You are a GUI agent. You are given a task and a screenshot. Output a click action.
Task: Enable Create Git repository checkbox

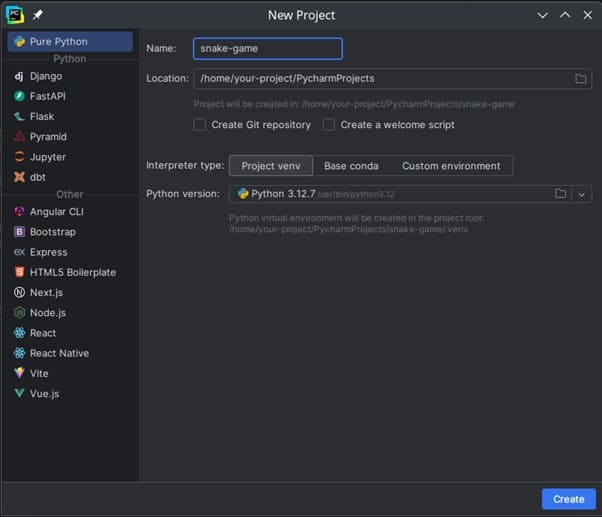coord(200,125)
